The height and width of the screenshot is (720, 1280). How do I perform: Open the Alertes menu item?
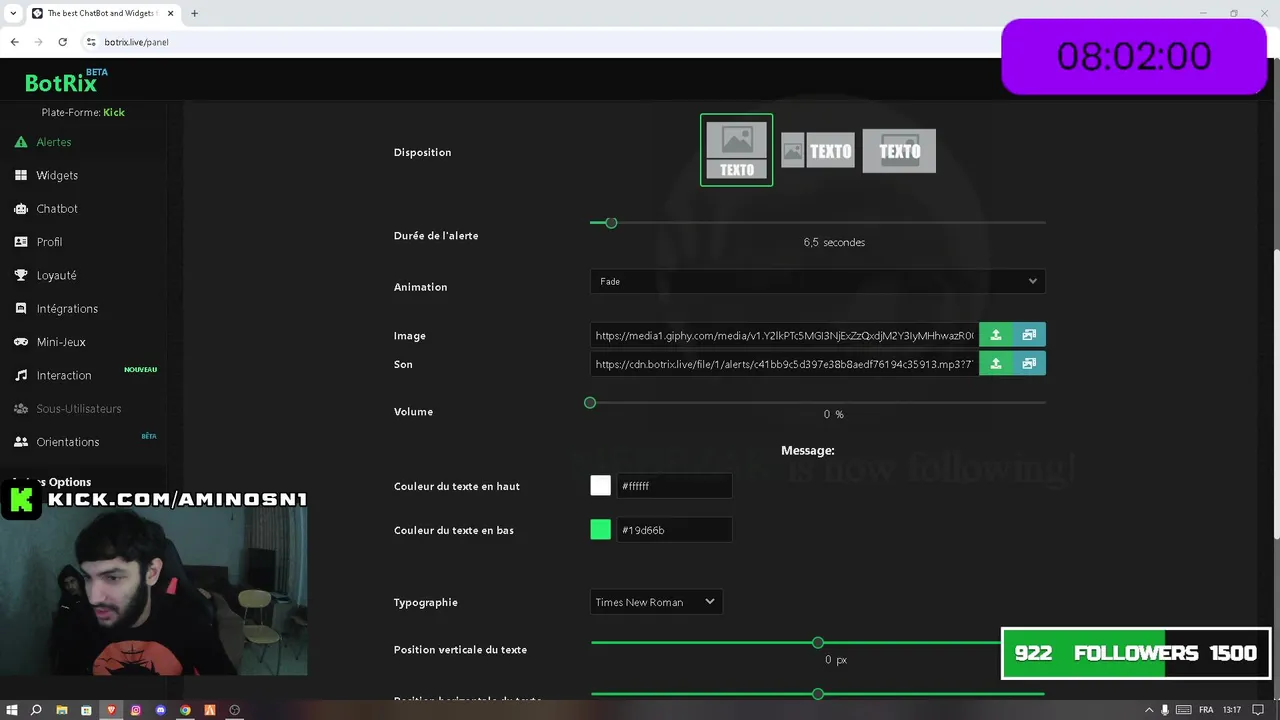click(x=54, y=142)
